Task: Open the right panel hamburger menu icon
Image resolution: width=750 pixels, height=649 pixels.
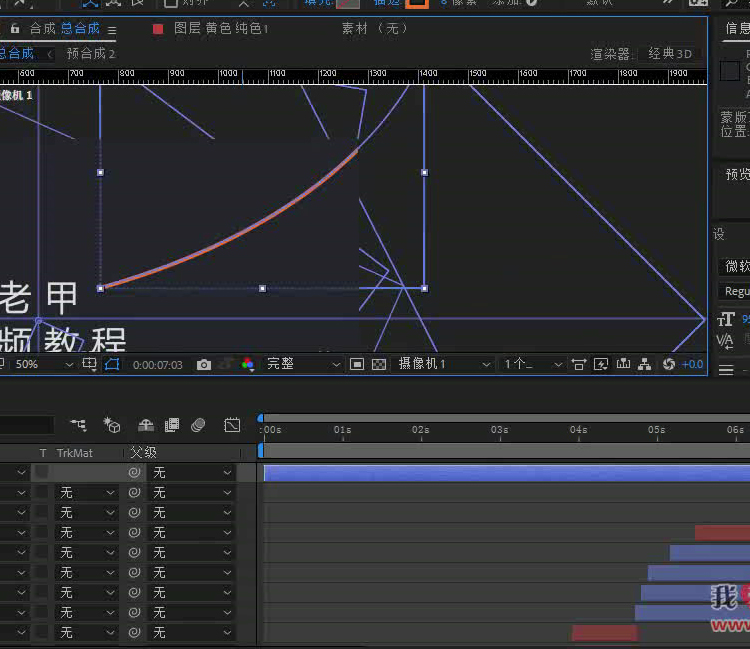Action: pos(726,369)
